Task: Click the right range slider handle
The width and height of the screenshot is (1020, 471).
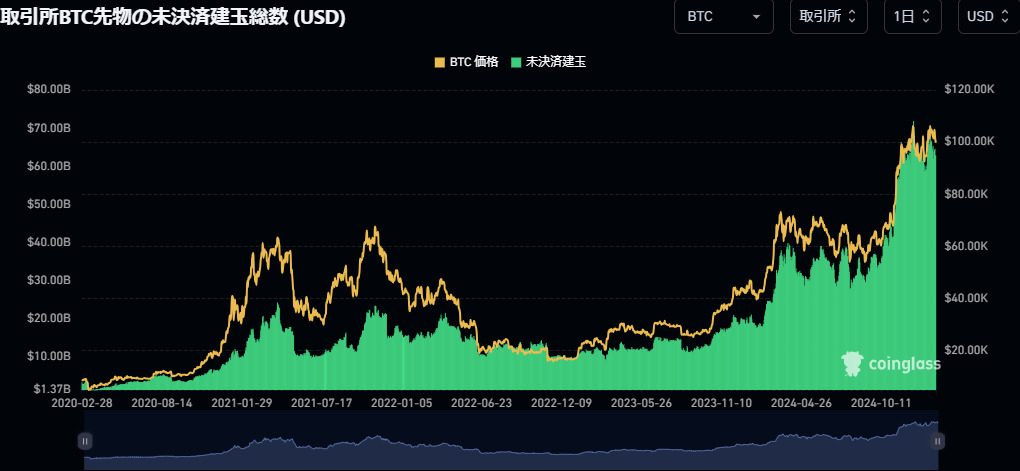Action: [x=937, y=441]
